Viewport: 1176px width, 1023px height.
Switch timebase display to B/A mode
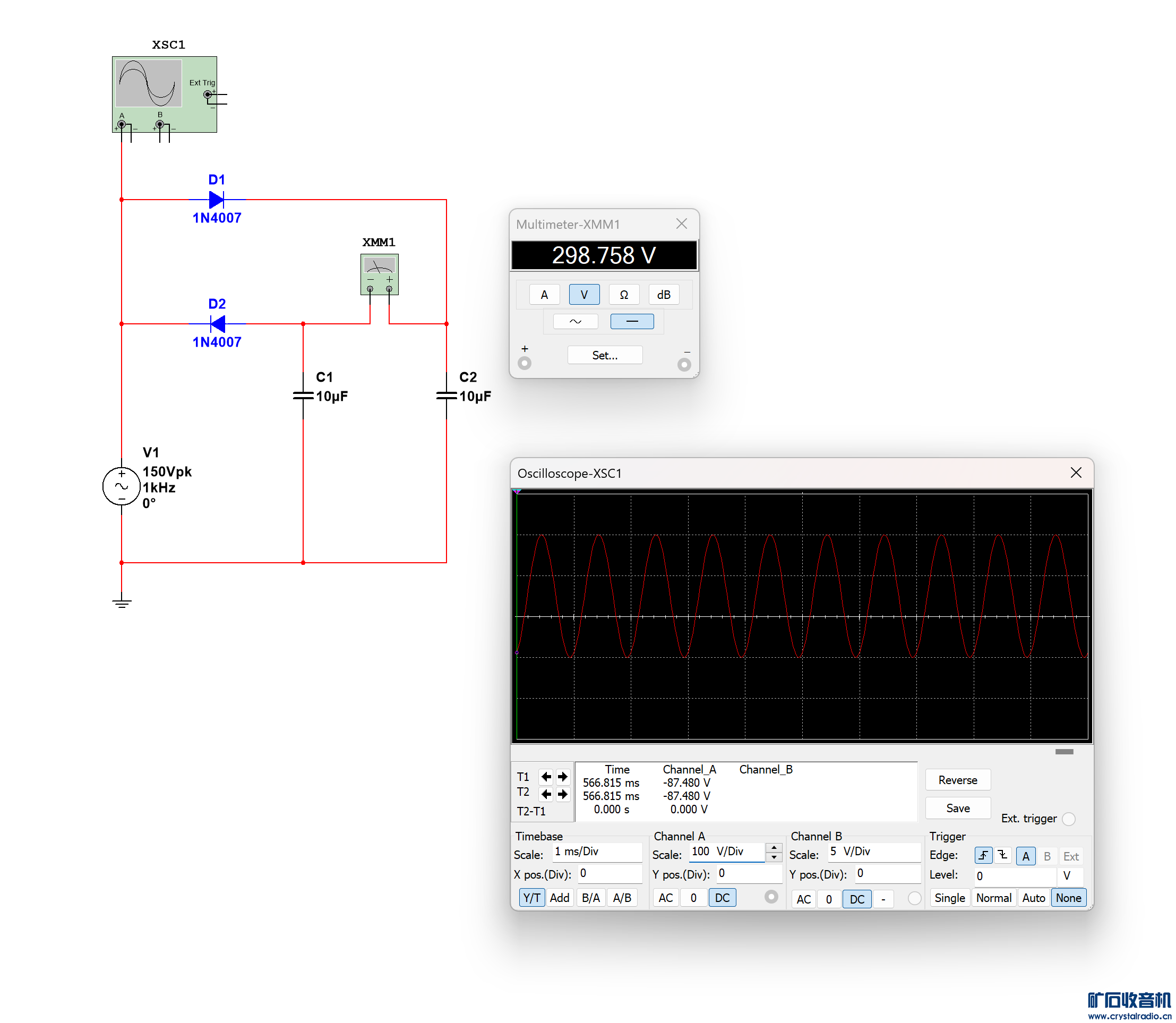(x=590, y=897)
